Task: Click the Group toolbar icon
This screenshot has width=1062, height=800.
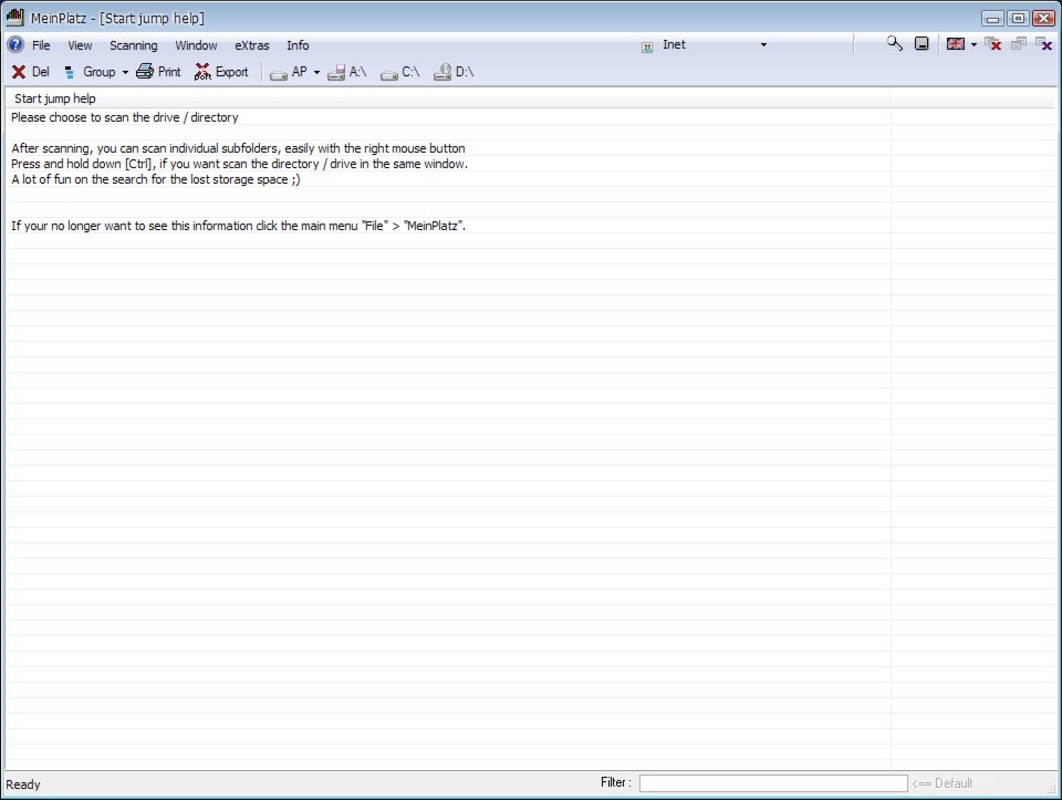Action: tap(69, 72)
